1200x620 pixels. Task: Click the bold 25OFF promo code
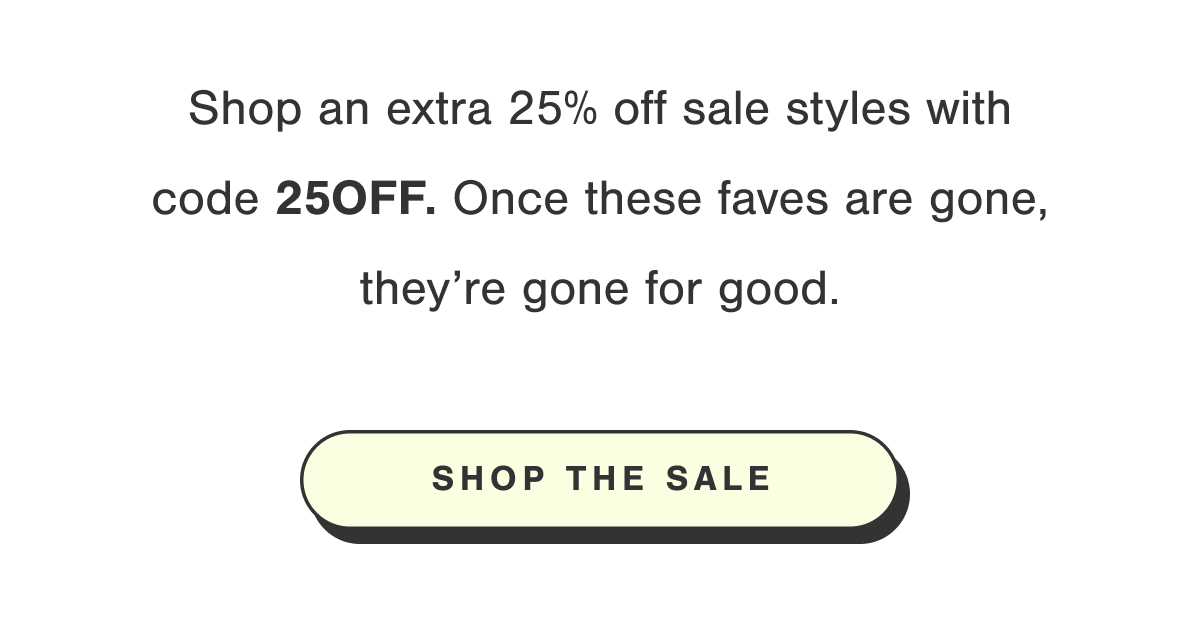pos(355,200)
